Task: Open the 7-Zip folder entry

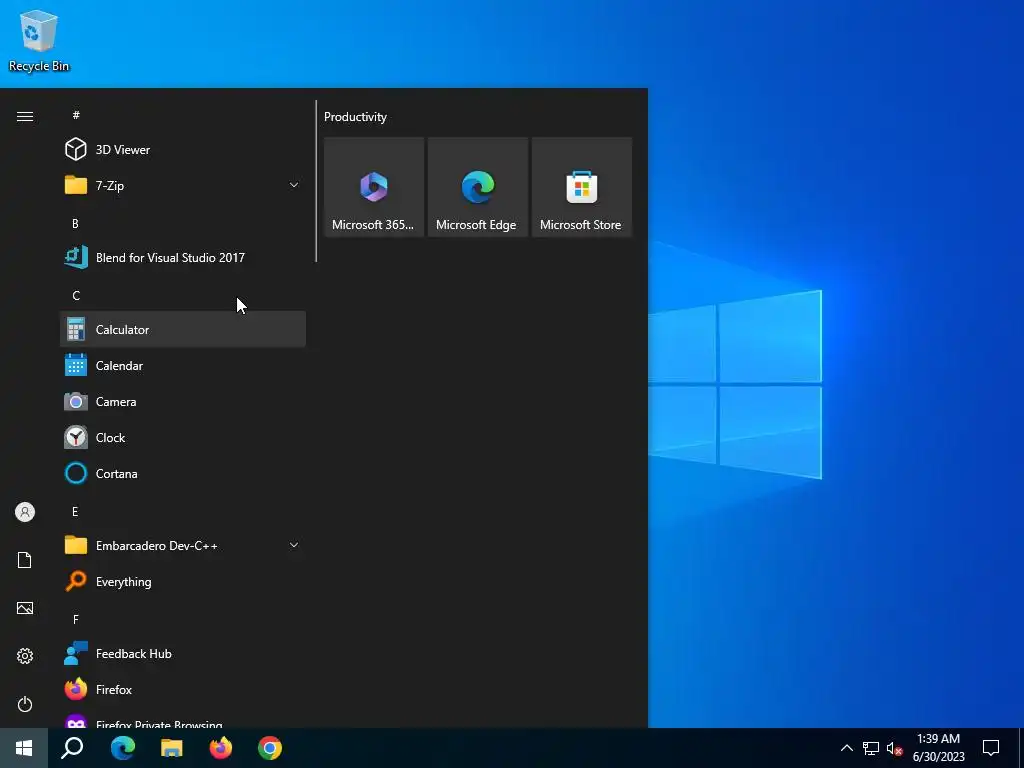Action: pyautogui.click(x=183, y=185)
